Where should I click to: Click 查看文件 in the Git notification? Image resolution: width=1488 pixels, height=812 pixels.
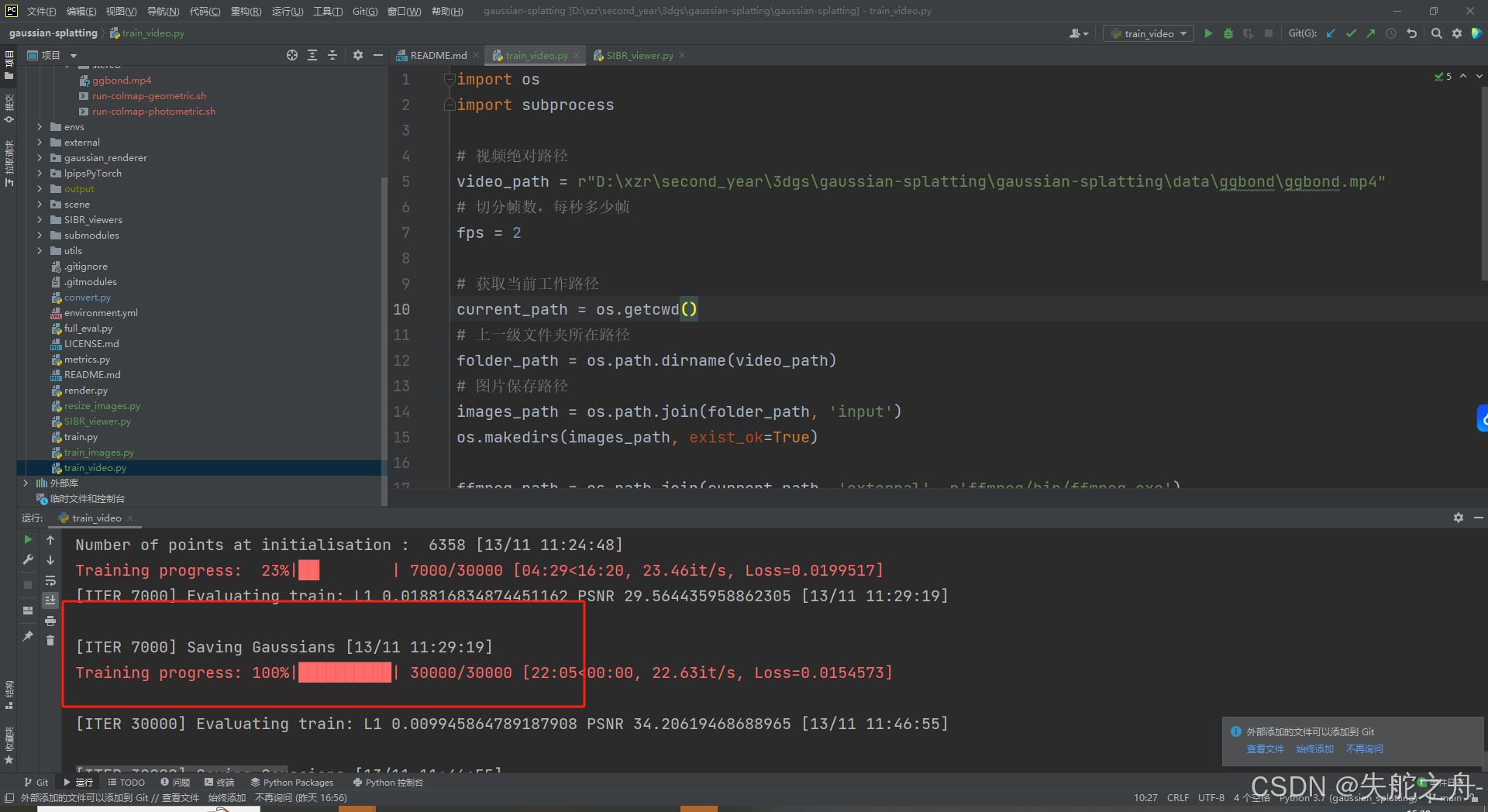(1265, 749)
